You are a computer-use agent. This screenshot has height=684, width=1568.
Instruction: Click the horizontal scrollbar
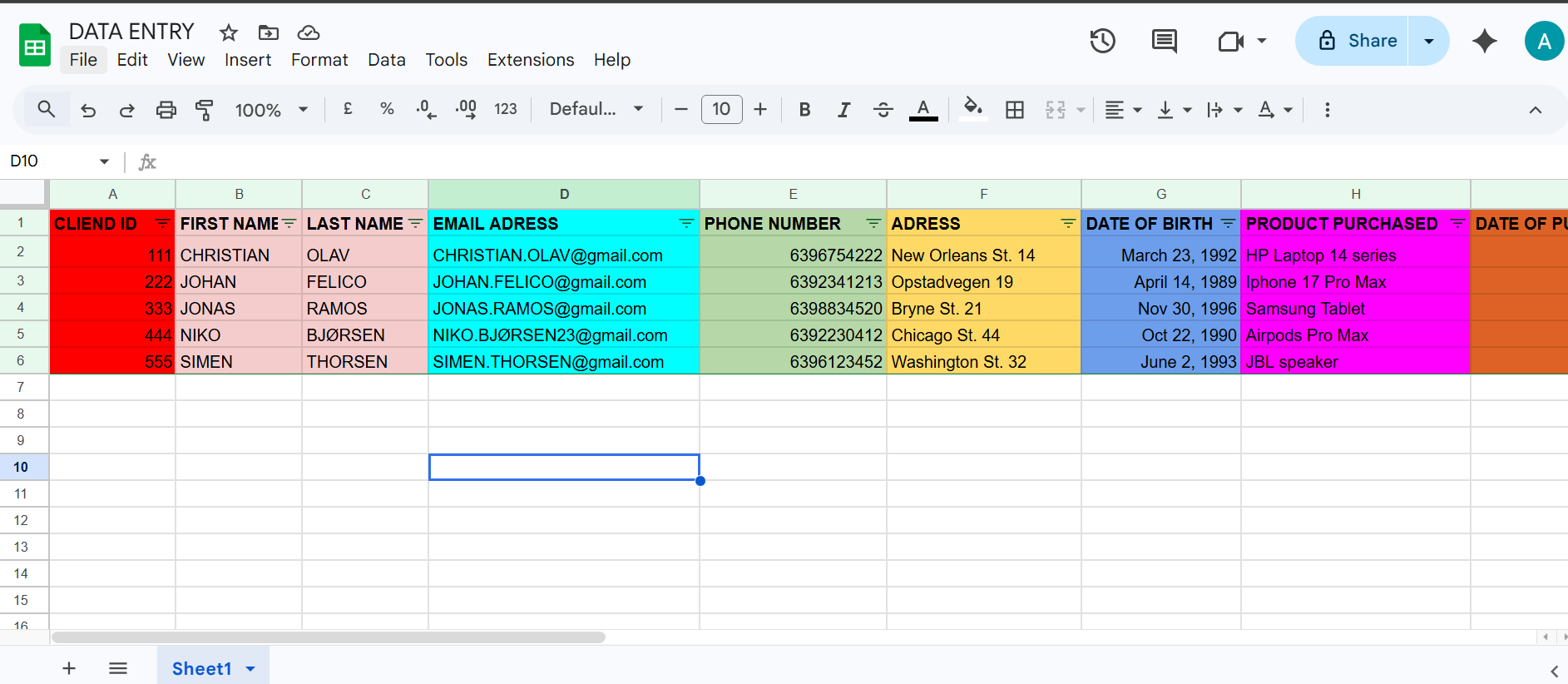point(329,637)
